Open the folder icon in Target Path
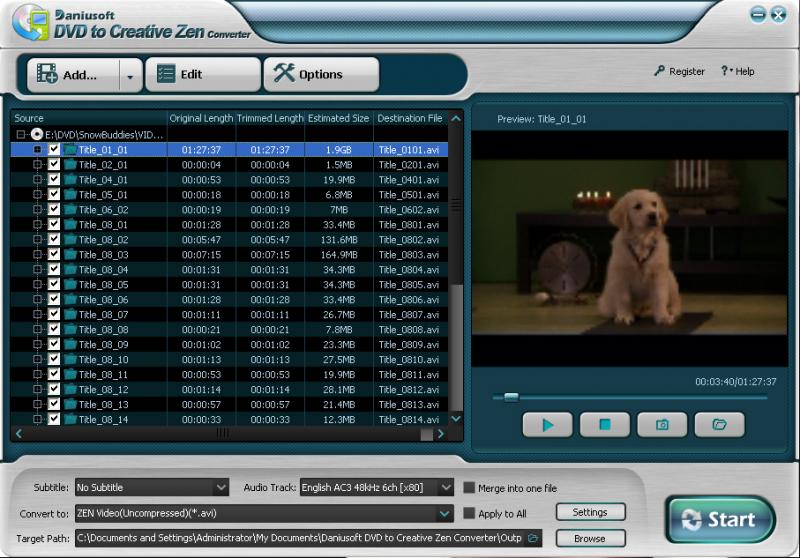This screenshot has height=558, width=800. (x=533, y=538)
